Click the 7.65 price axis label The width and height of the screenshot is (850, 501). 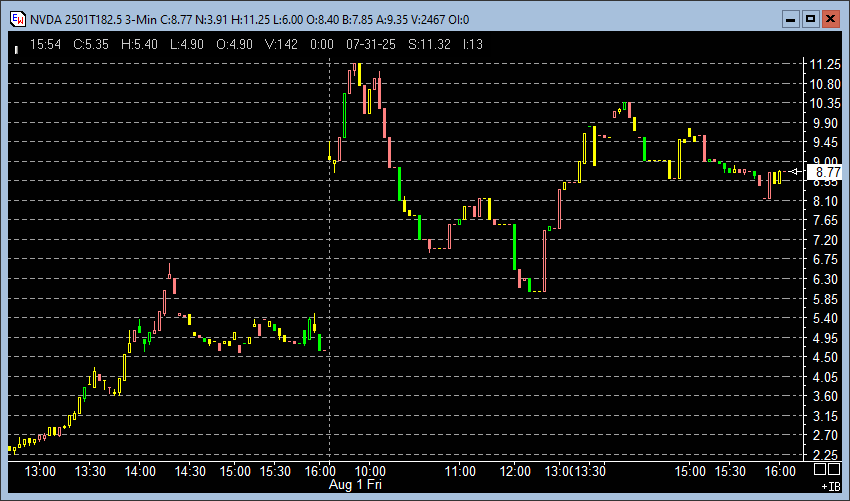coord(825,220)
